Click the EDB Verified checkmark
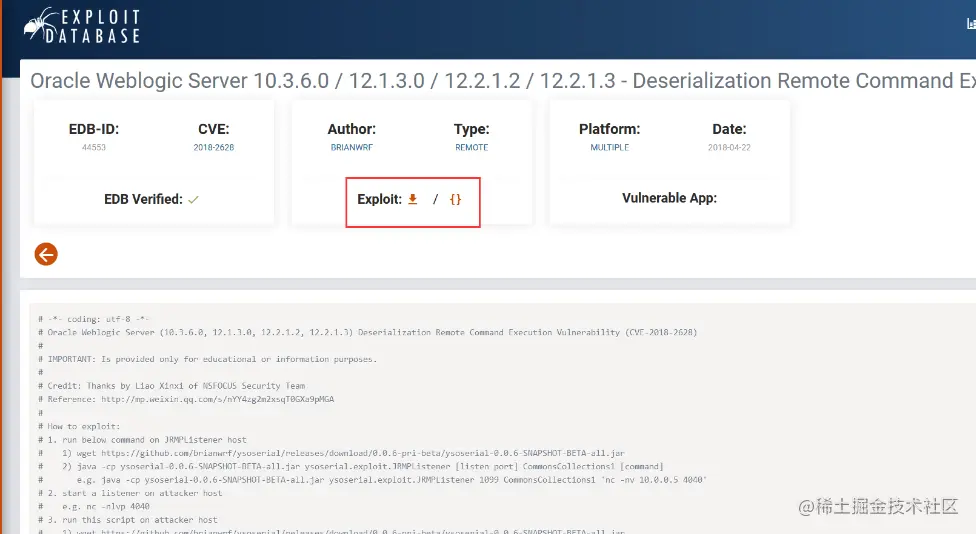Viewport: 976px width, 534px height. point(194,200)
